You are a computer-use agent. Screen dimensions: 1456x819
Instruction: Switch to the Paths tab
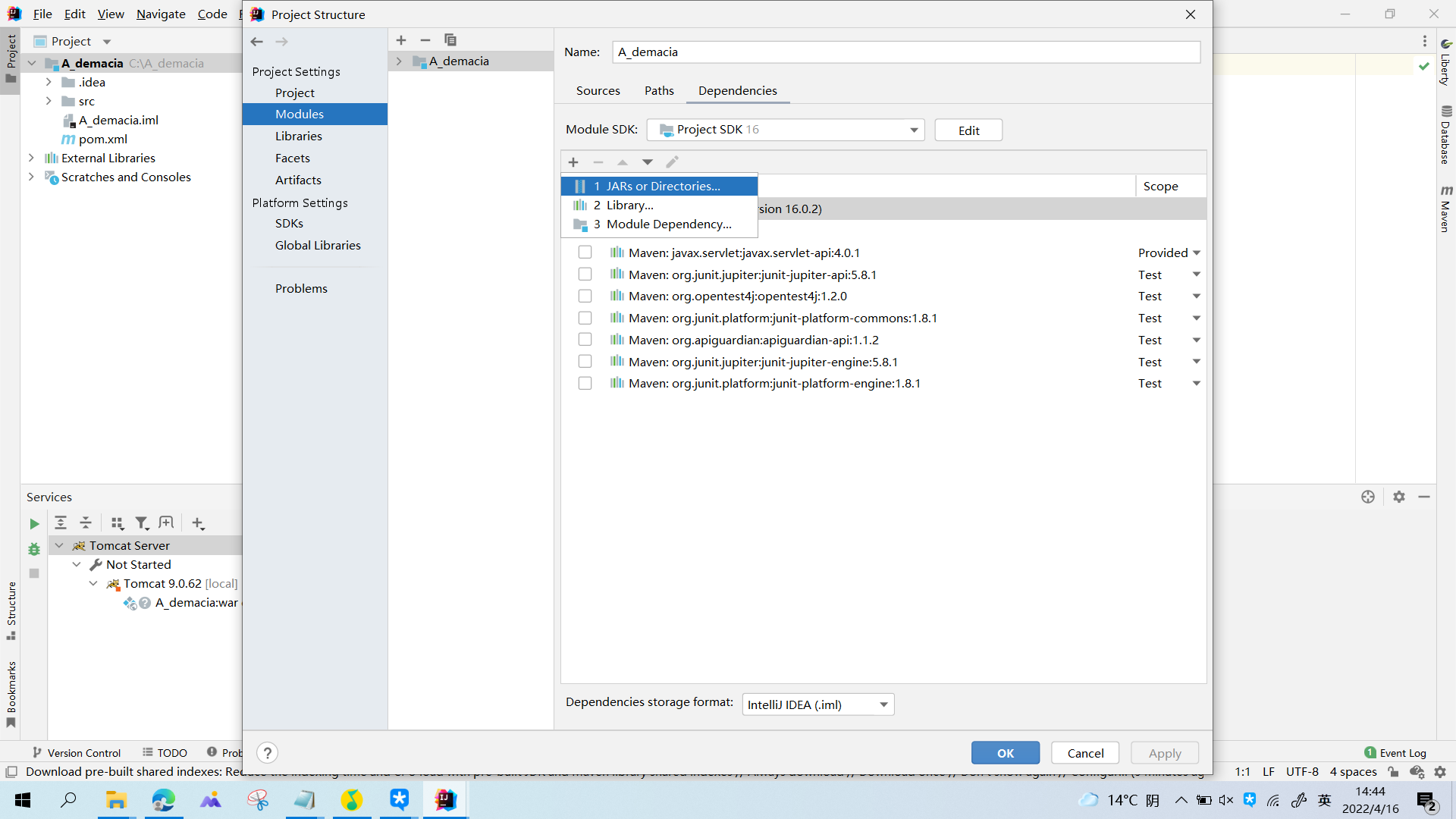[x=659, y=90]
